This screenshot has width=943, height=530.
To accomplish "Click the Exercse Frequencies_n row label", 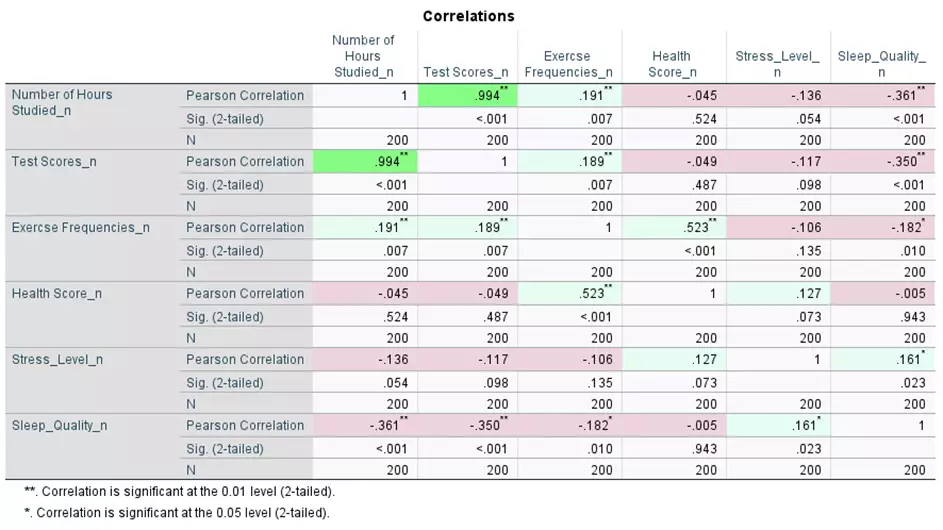I will point(80,227).
